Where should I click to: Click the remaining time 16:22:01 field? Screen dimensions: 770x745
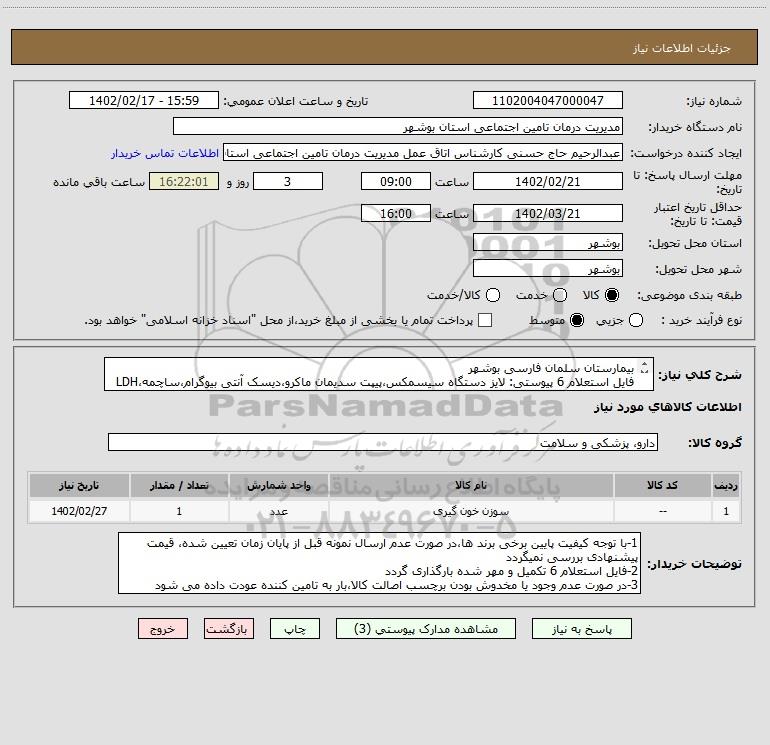(x=184, y=181)
